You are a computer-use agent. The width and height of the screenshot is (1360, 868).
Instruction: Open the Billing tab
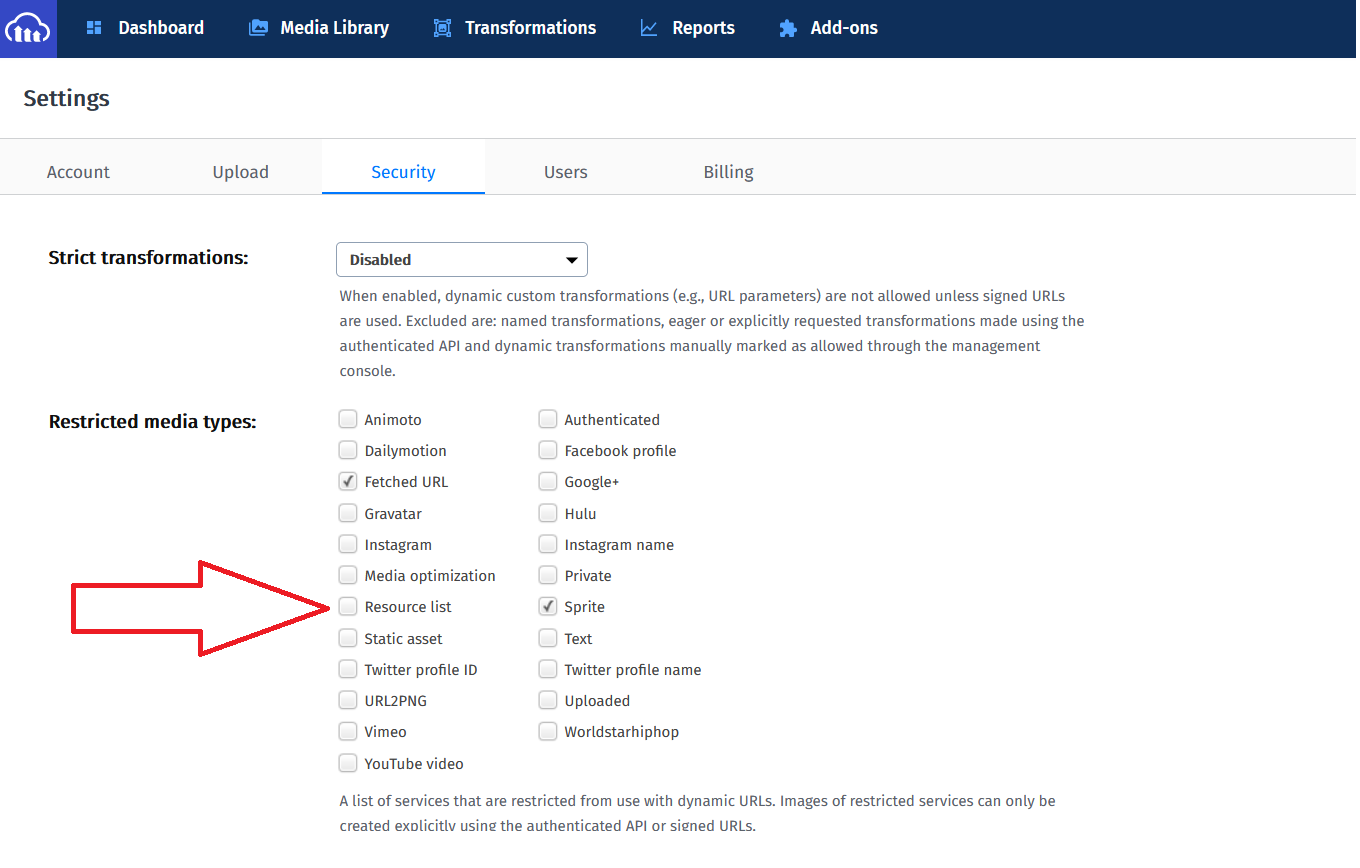coord(728,172)
